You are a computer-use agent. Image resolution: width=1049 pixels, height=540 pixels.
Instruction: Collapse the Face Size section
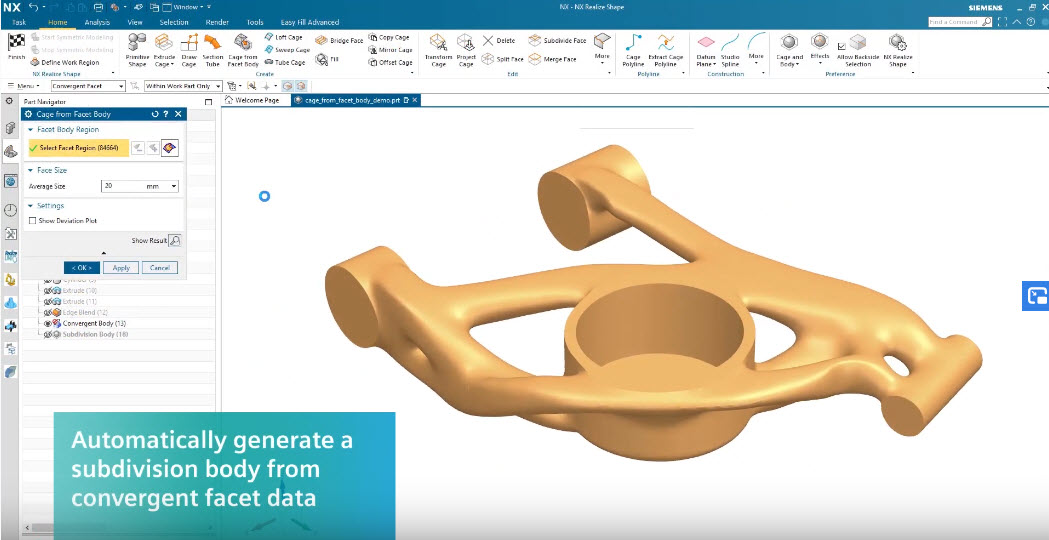point(30,170)
